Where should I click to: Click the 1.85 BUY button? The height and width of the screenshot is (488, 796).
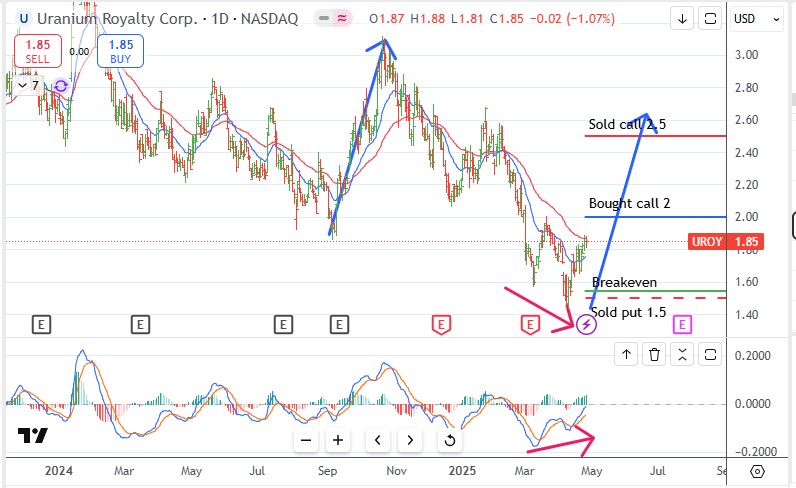(120, 51)
